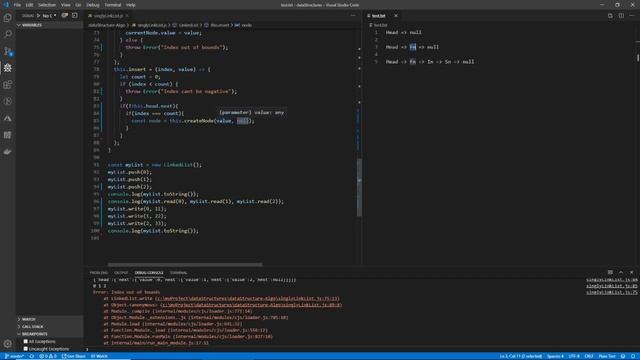640x360 pixels.
Task: Close the bottom panel
Action: (631, 272)
